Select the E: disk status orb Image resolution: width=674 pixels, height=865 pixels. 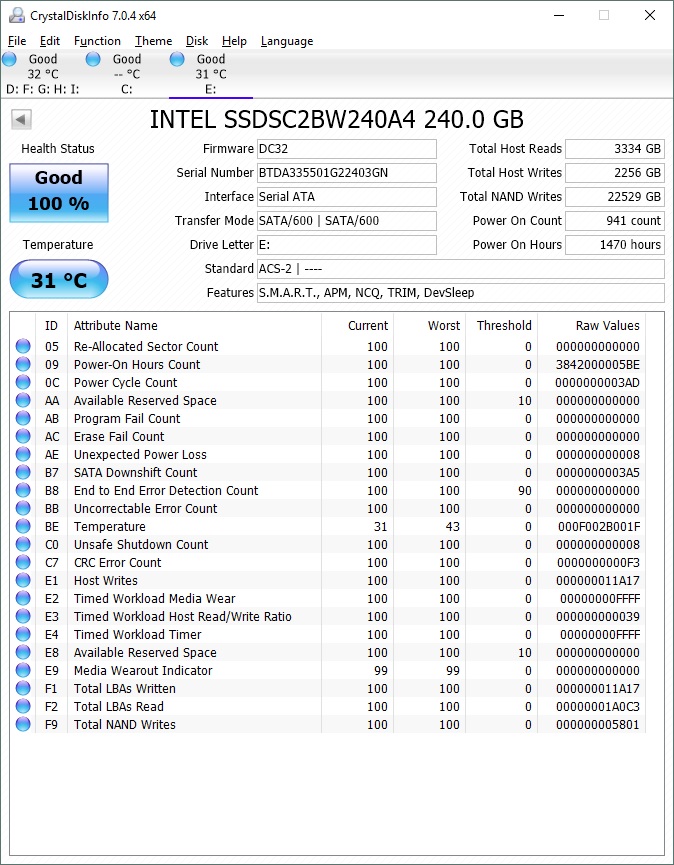pyautogui.click(x=177, y=59)
